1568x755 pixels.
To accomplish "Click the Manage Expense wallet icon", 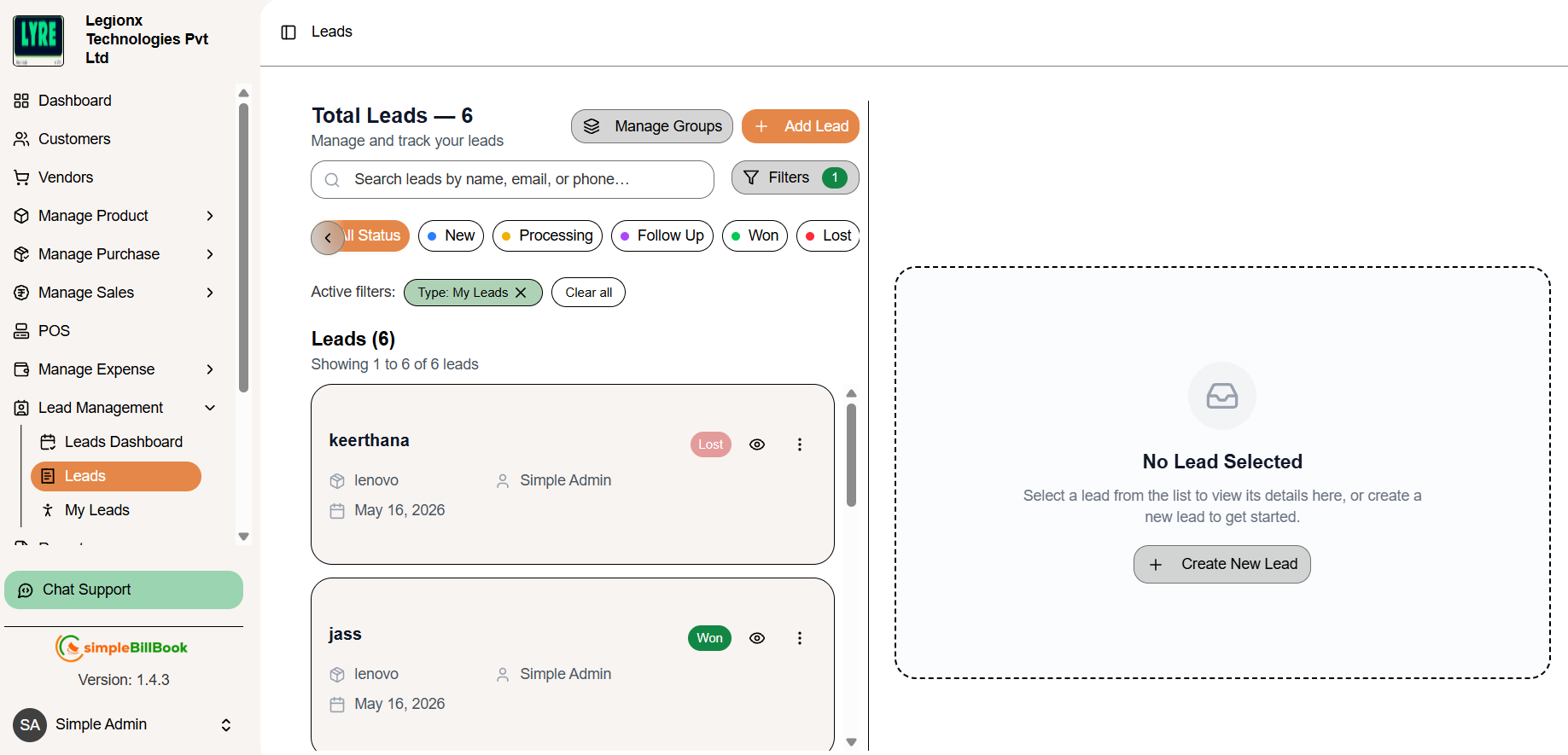I will pos(21,369).
